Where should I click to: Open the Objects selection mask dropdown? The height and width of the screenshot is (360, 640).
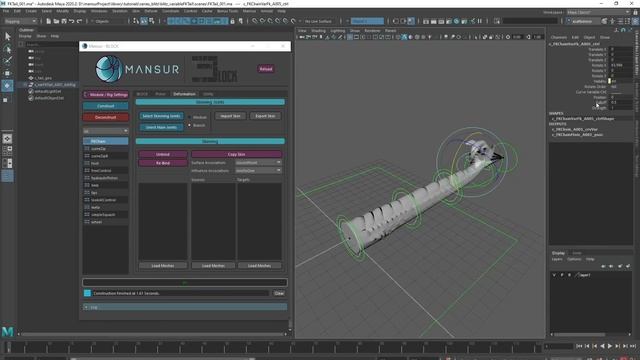pos(109,21)
